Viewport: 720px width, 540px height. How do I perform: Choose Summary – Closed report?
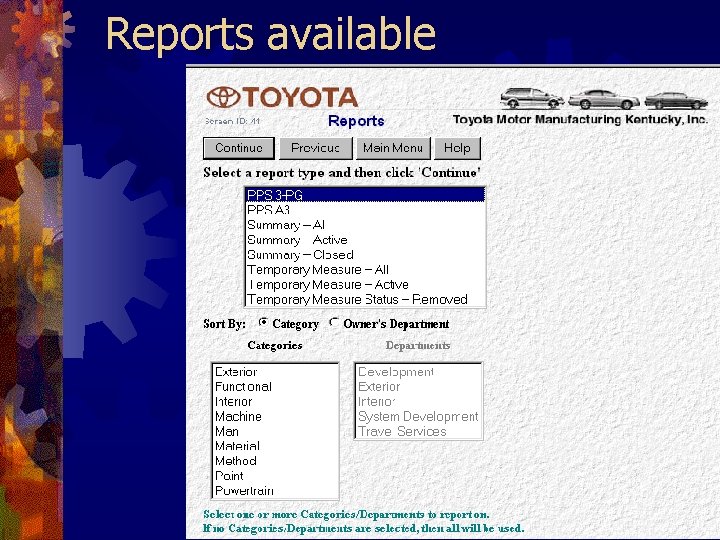[365, 255]
